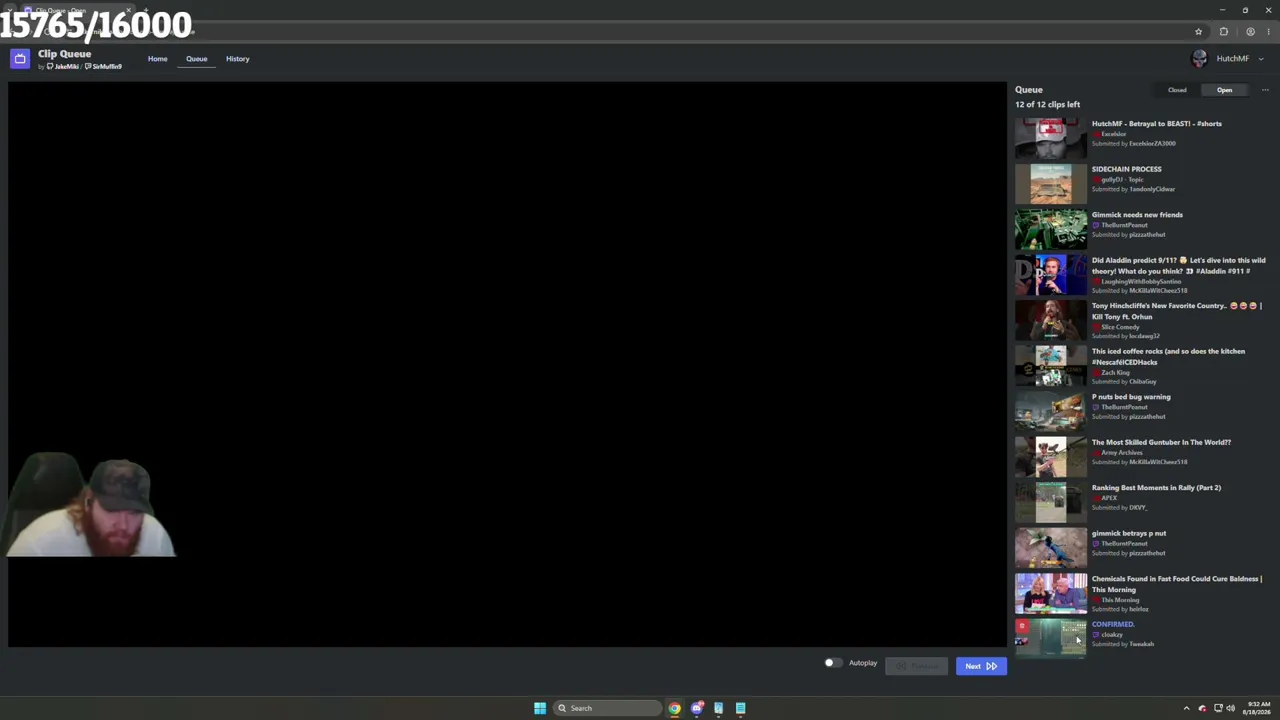Viewport: 1280px width, 720px height.
Task: Click the Chrome profile icon
Action: [x=1250, y=32]
